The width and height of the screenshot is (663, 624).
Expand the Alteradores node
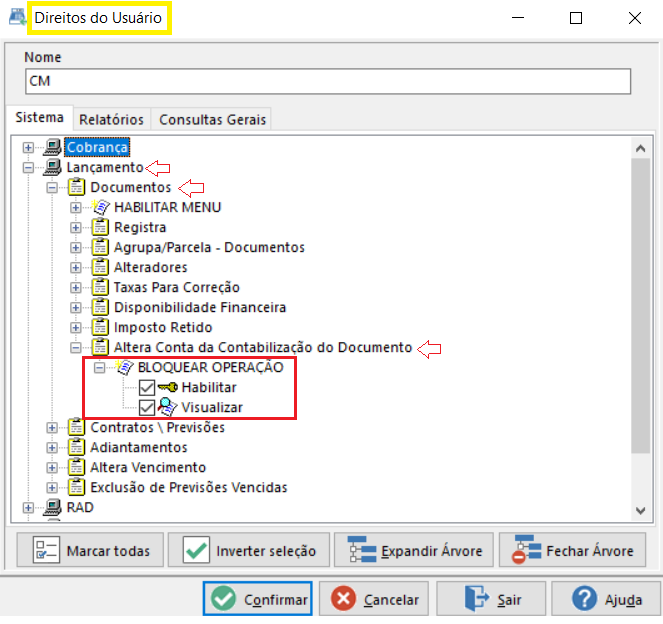[x=76, y=268]
